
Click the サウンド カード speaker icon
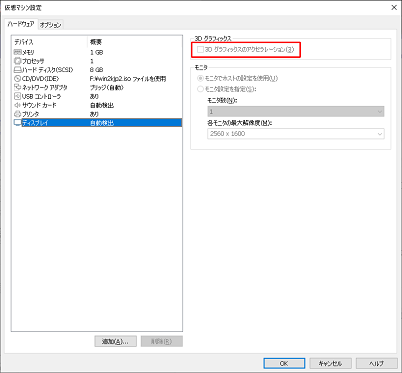(x=18, y=105)
